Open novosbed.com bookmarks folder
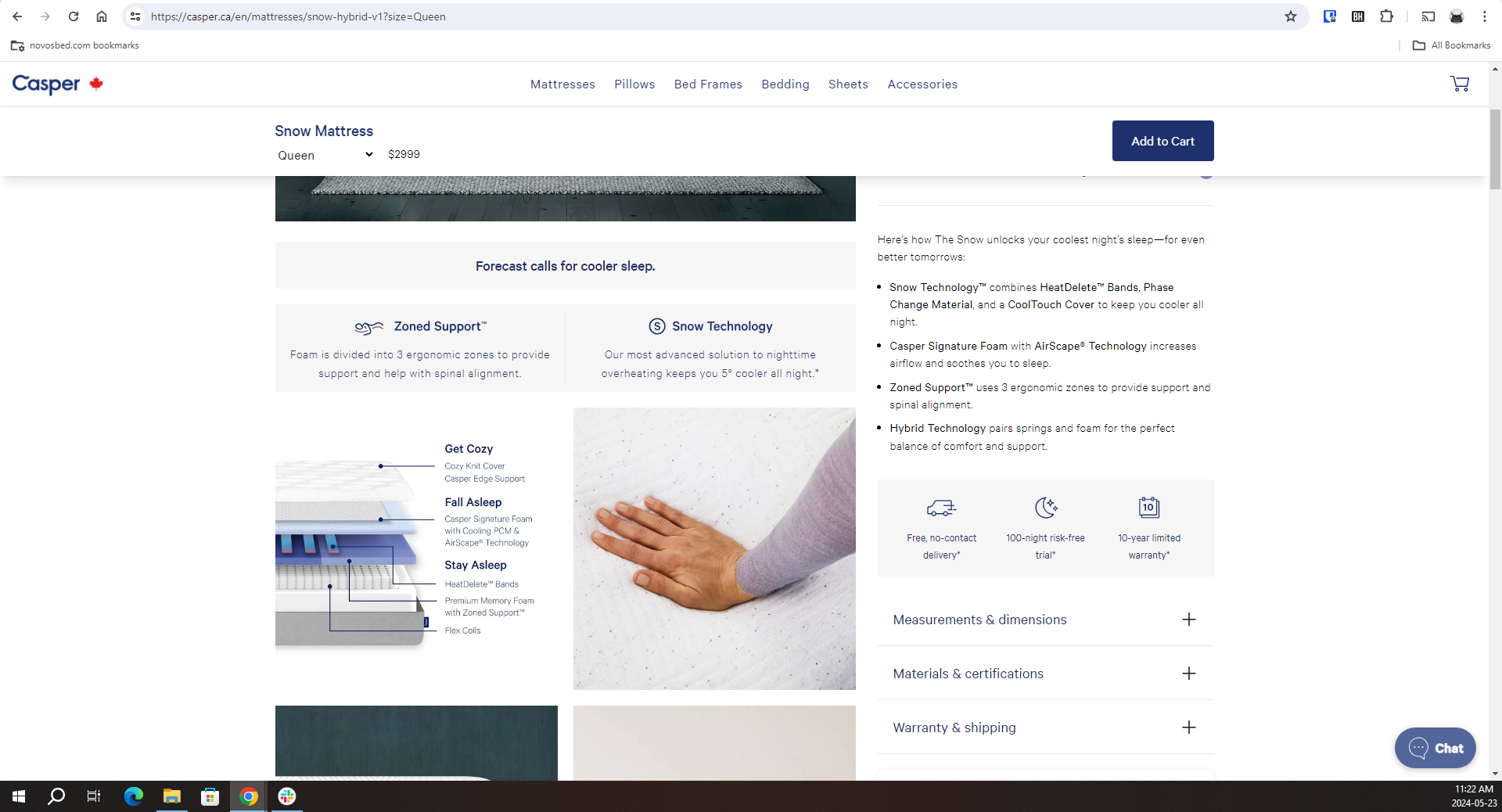The width and height of the screenshot is (1502, 812). pos(75,45)
